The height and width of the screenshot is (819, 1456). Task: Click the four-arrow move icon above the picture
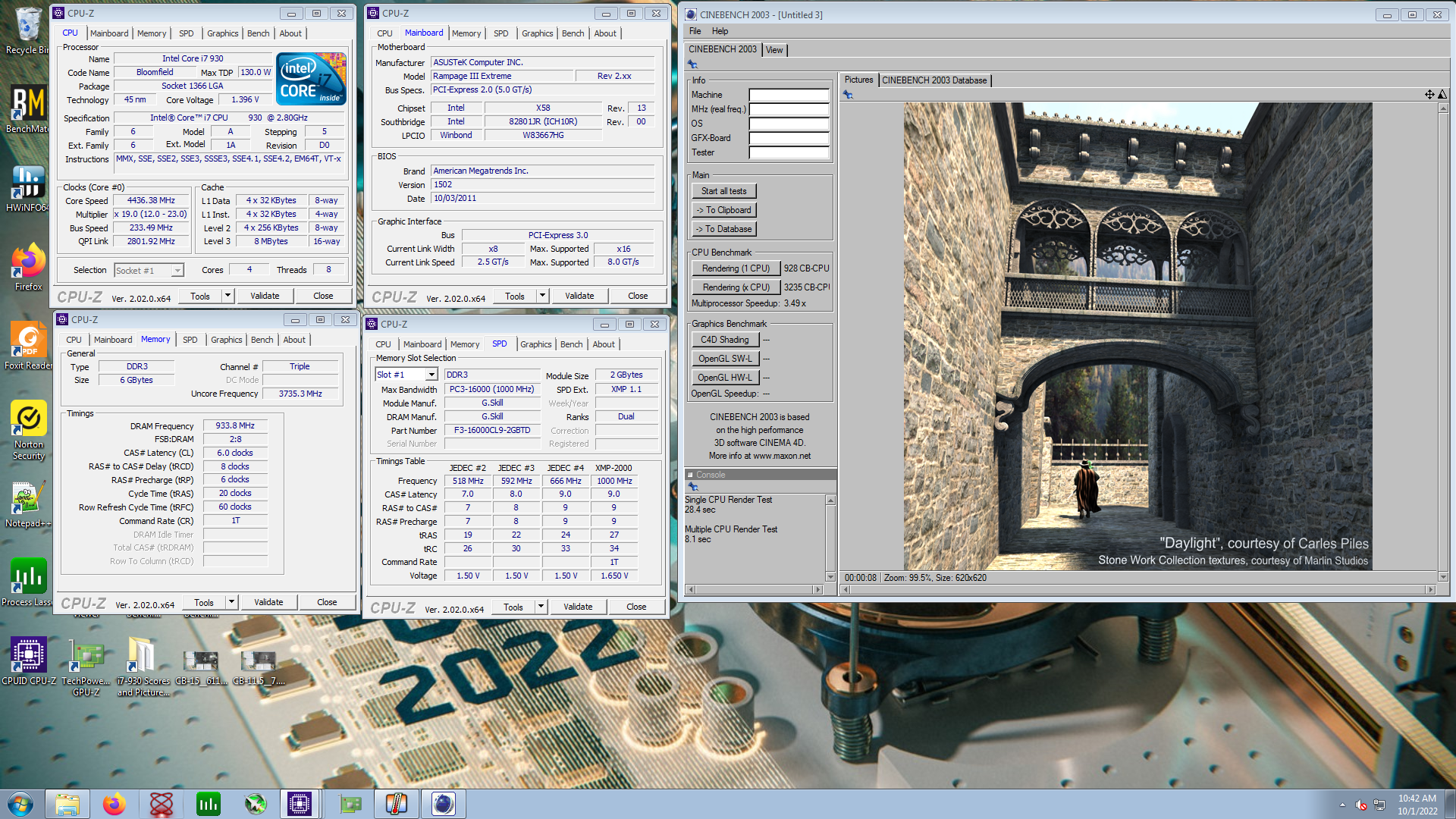click(x=1429, y=95)
